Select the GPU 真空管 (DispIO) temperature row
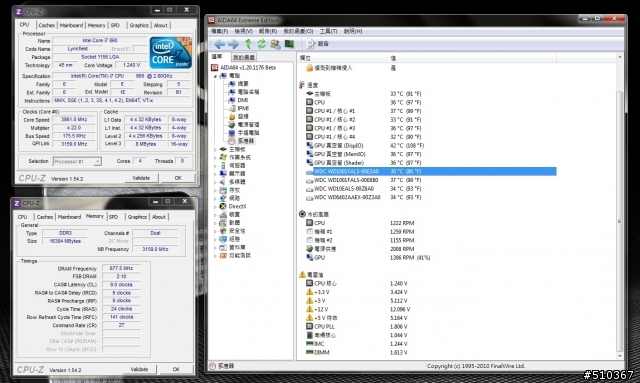 tap(431, 145)
